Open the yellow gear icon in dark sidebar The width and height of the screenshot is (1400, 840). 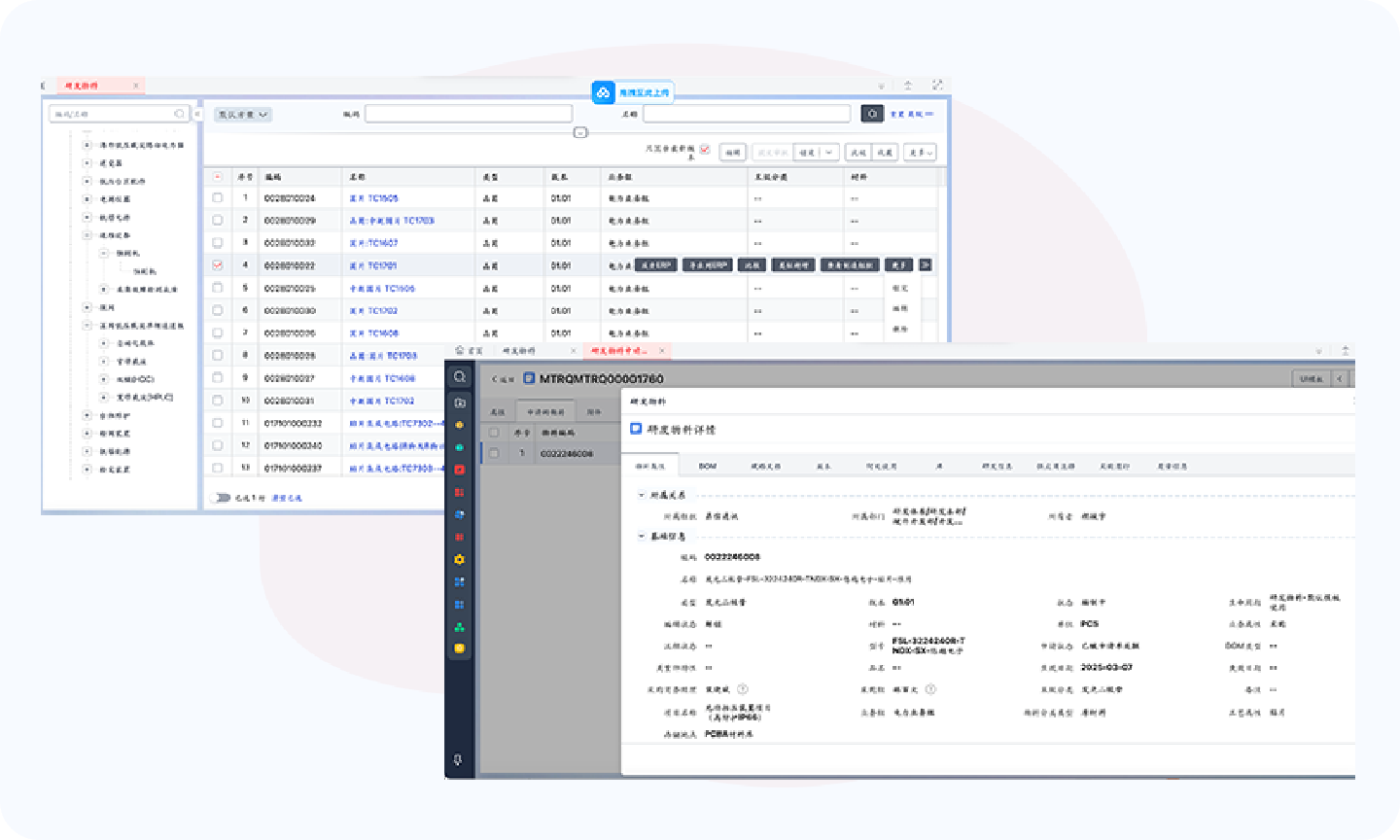point(460,559)
